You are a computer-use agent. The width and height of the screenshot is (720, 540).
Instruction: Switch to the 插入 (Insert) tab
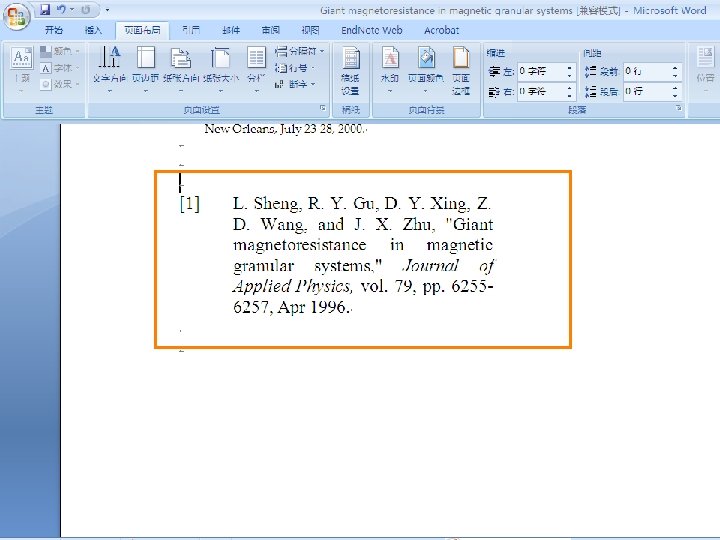[x=93, y=30]
